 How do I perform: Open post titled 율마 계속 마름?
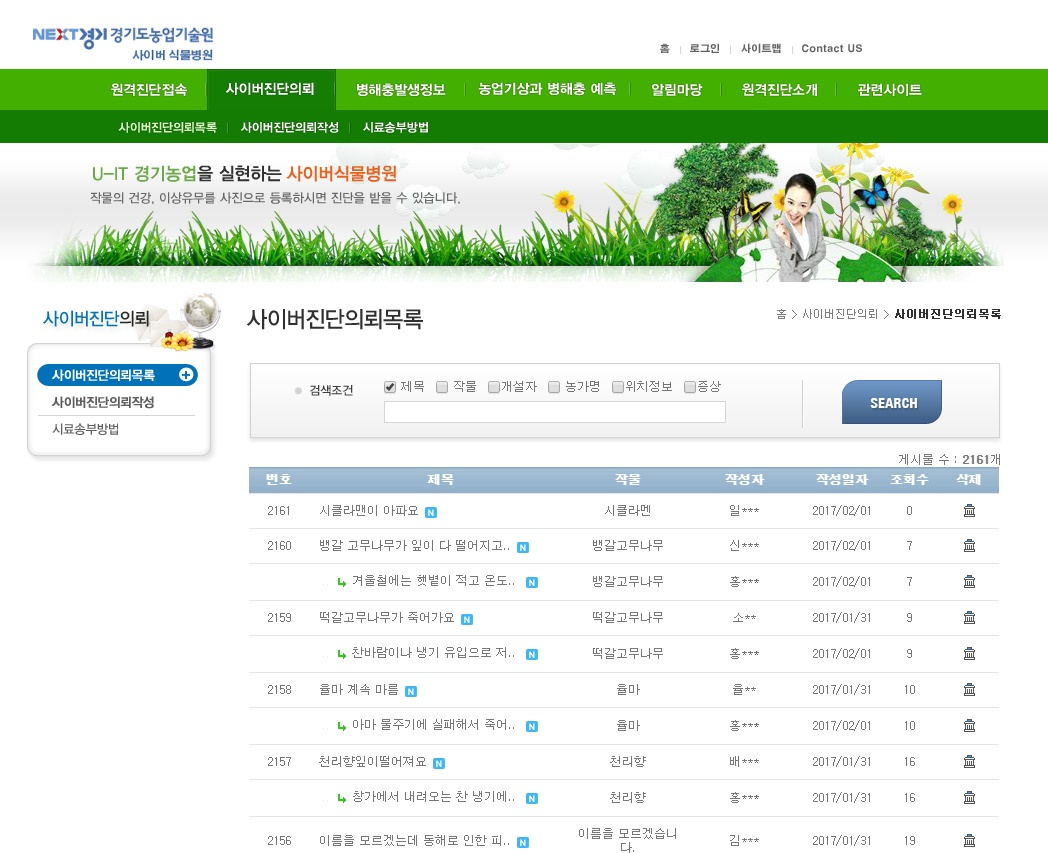pos(358,690)
